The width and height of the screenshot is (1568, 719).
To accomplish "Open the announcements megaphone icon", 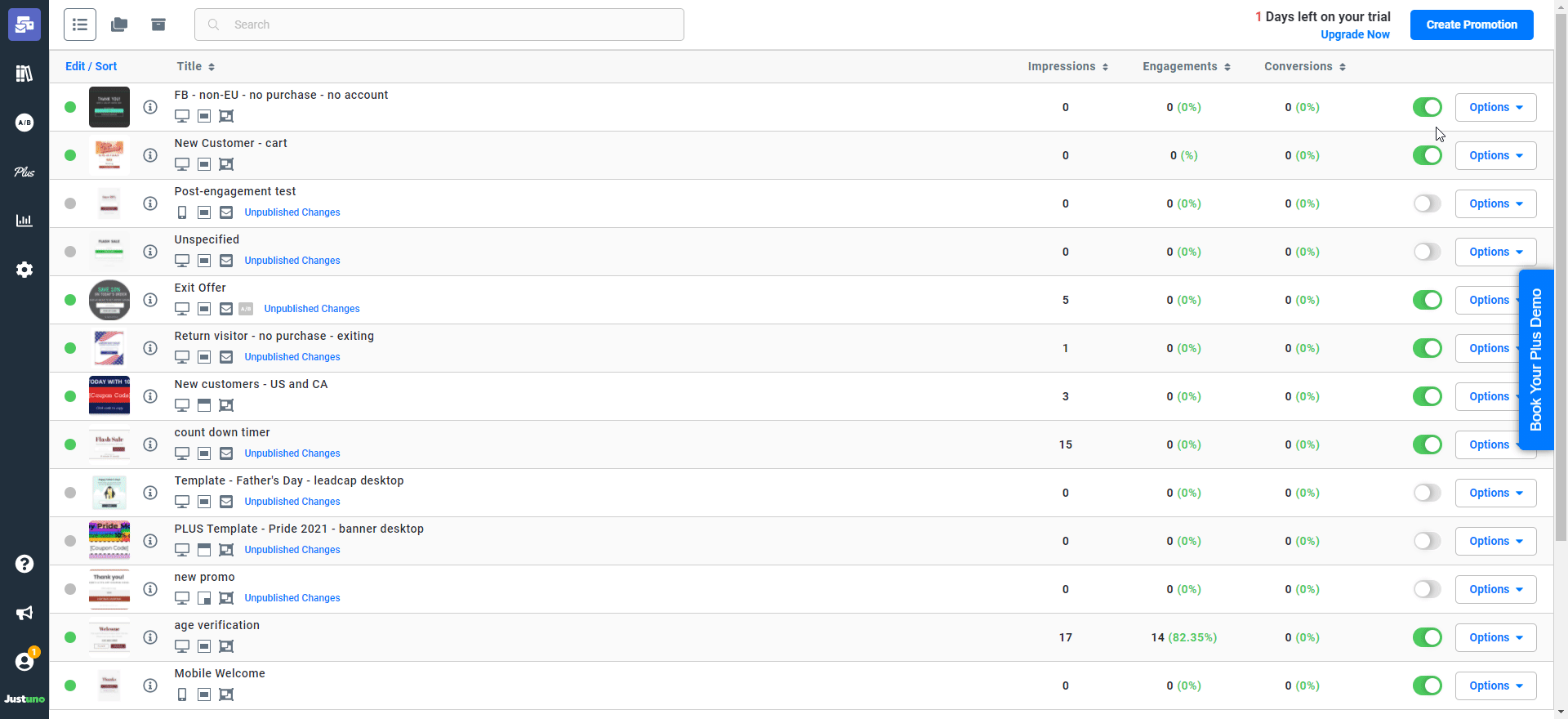I will pyautogui.click(x=24, y=613).
